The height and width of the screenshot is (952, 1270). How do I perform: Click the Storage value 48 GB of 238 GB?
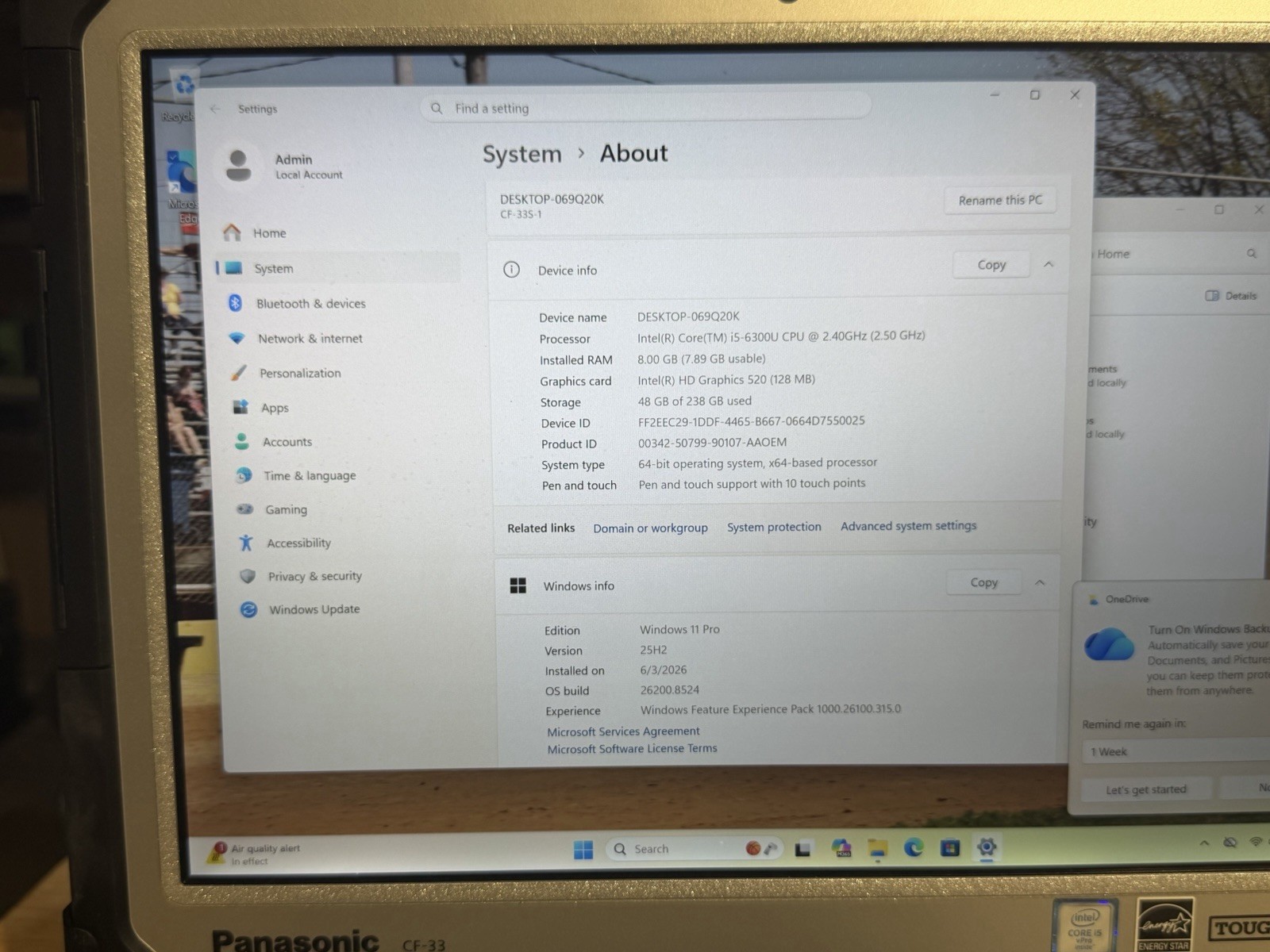click(695, 401)
